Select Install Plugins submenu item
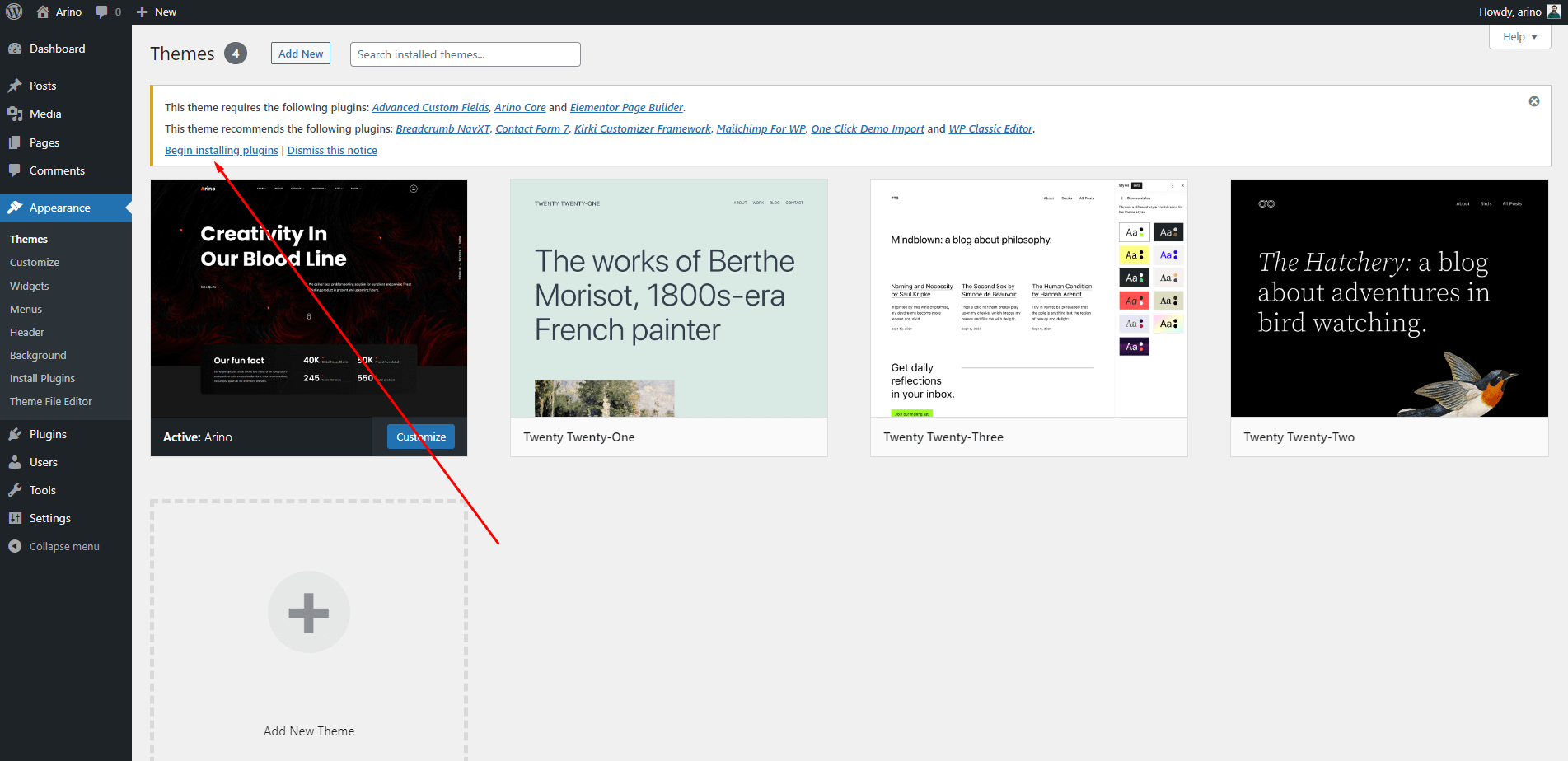The image size is (1568, 761). pos(42,378)
